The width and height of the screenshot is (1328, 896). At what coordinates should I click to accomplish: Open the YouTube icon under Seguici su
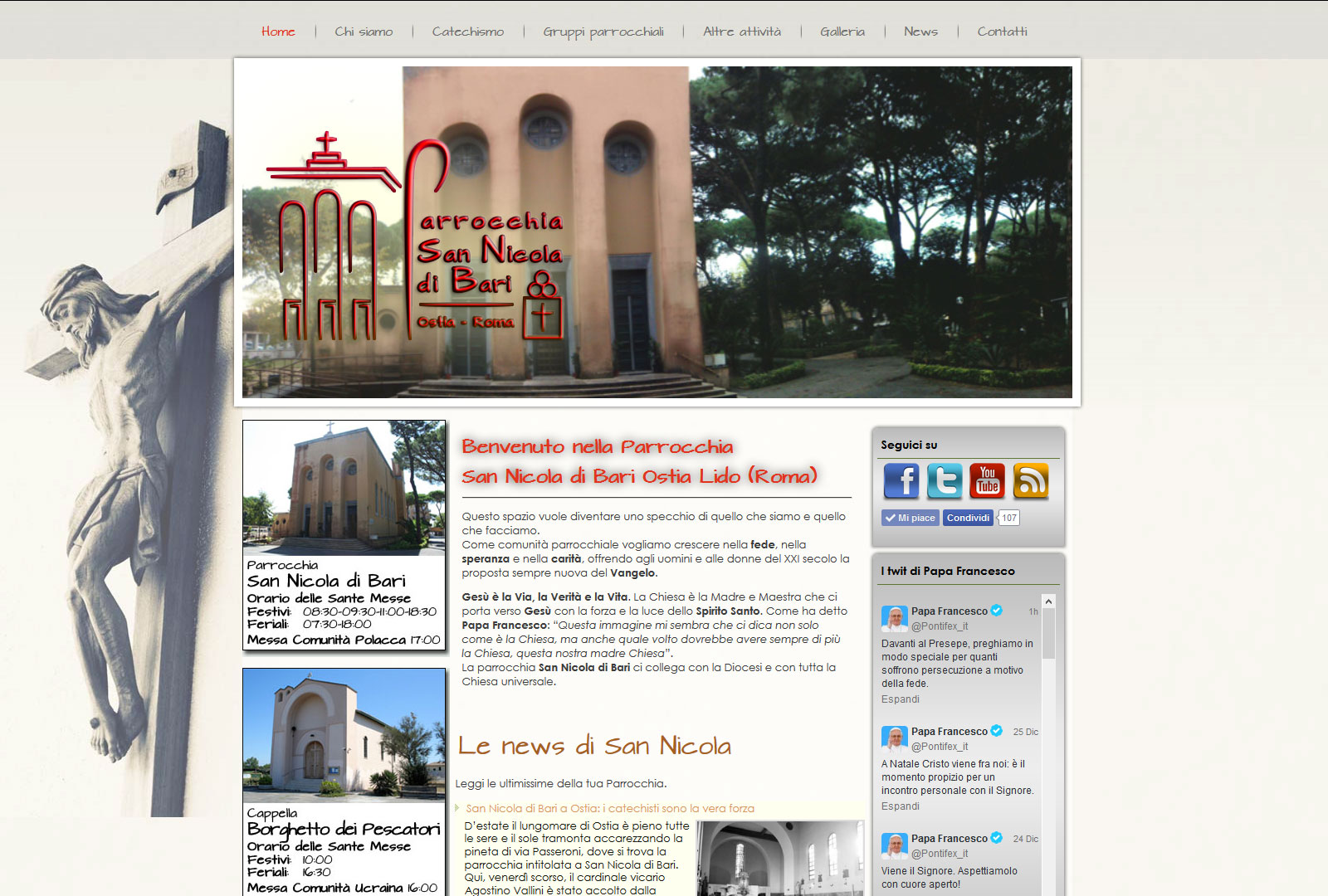(x=988, y=481)
